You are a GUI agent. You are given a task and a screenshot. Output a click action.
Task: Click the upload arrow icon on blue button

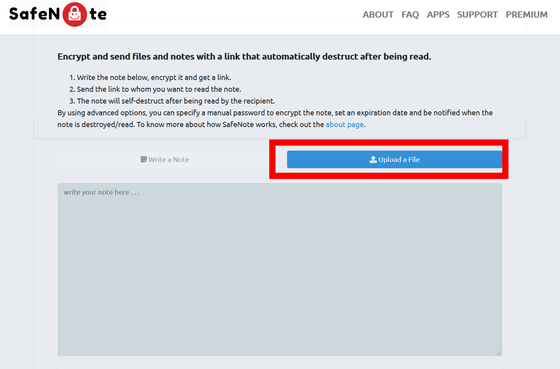coord(373,159)
